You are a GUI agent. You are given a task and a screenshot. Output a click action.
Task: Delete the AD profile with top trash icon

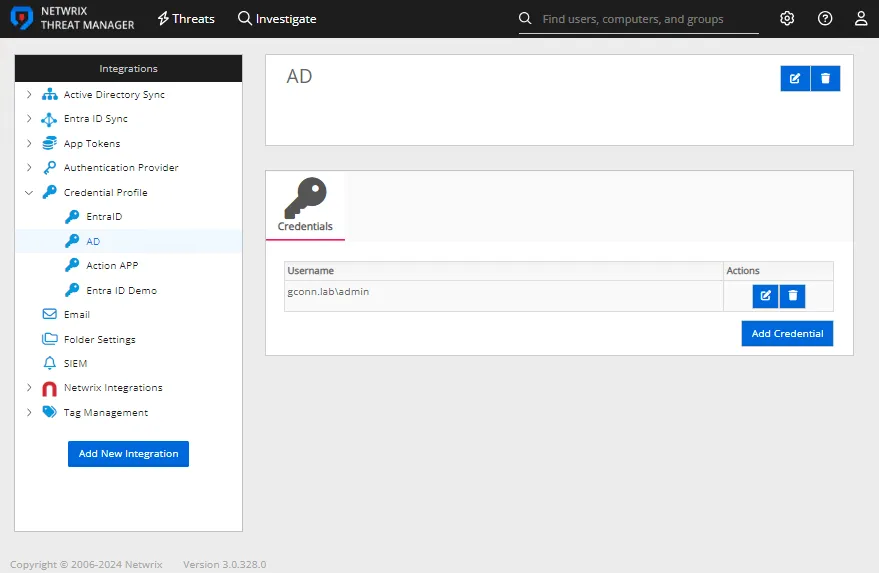point(825,78)
